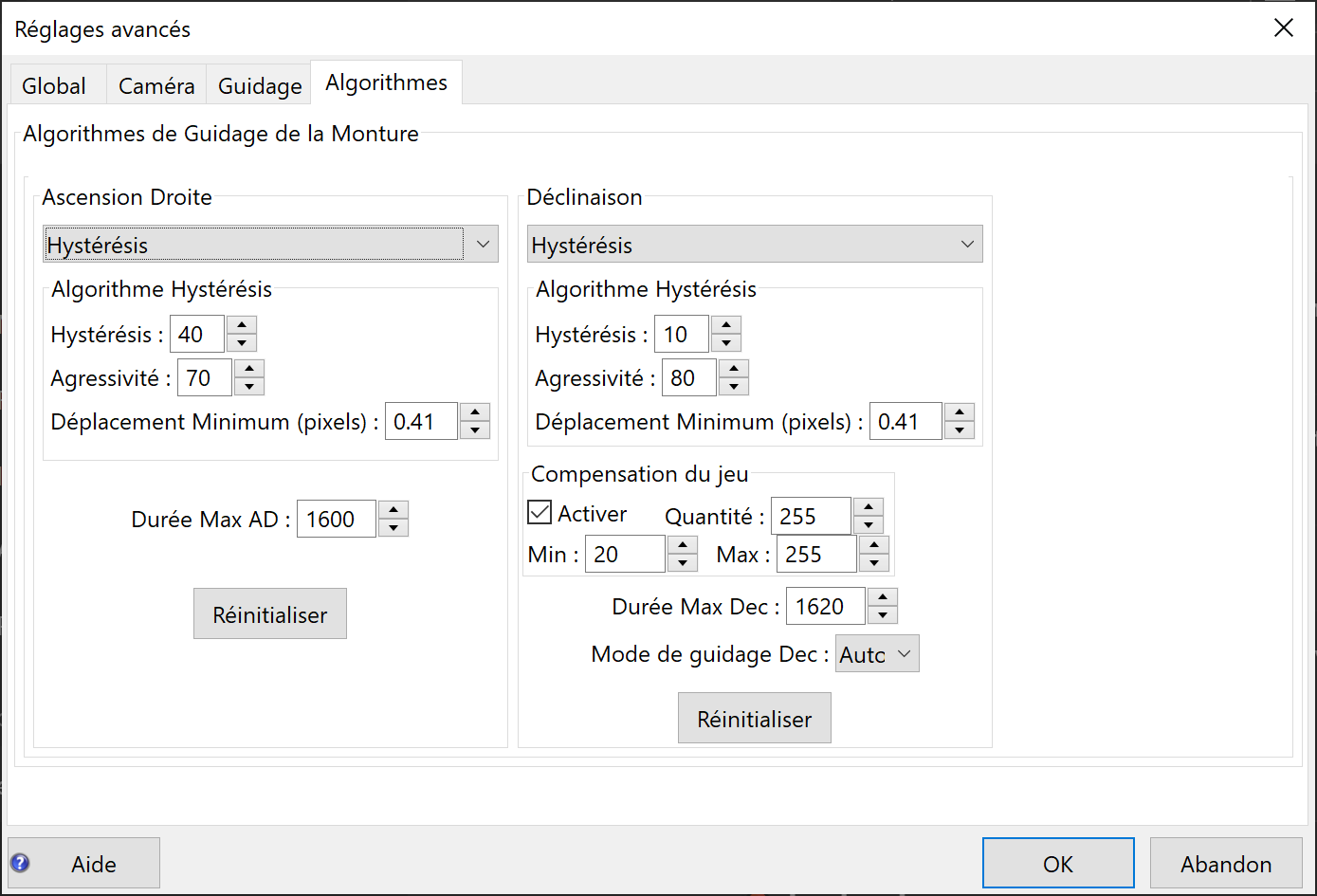Increase backlash Quantité spinner value
This screenshot has height=896, width=1317.
[869, 506]
